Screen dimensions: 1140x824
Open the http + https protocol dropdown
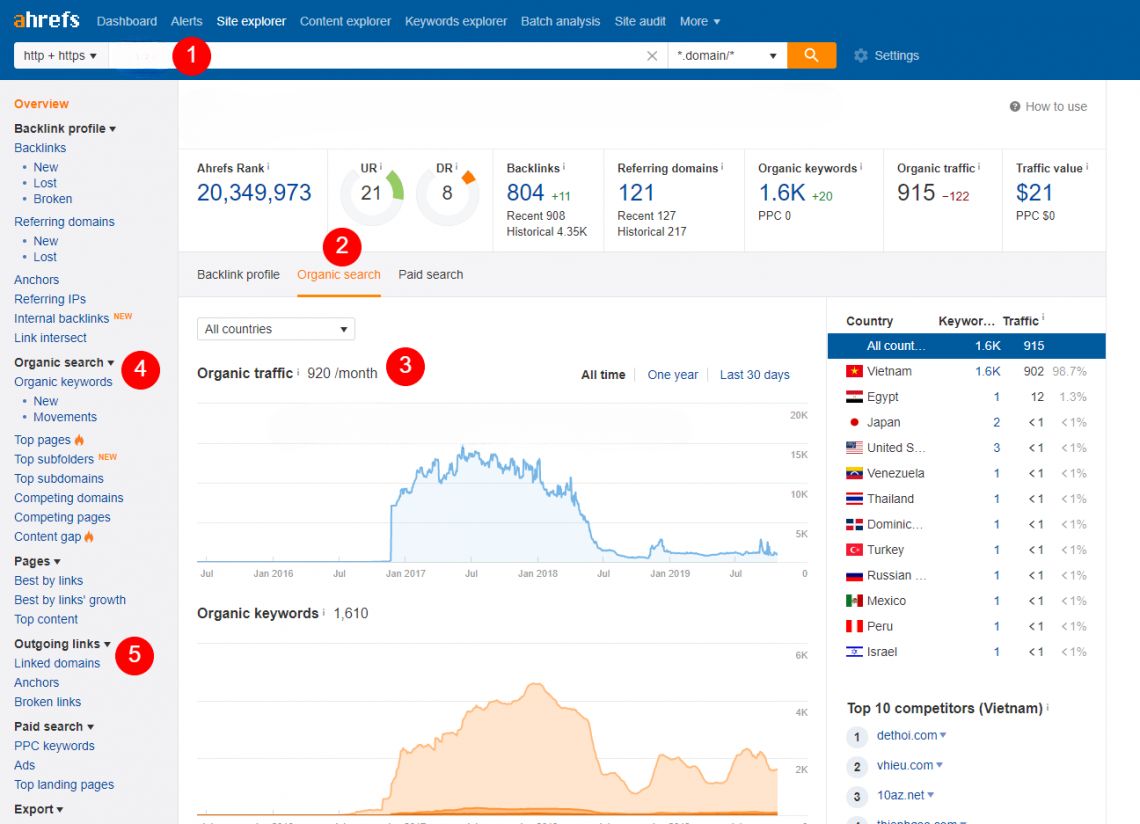[61, 55]
